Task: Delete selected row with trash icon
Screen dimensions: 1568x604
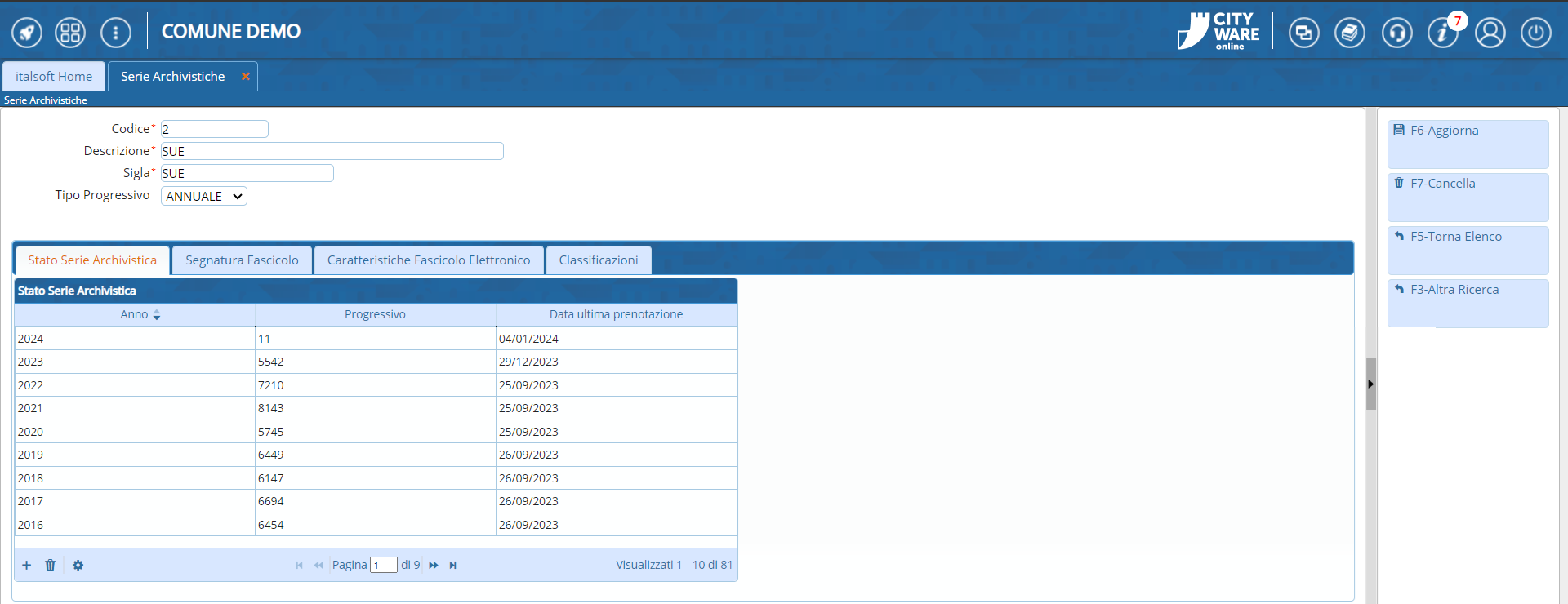Action: [x=50, y=565]
